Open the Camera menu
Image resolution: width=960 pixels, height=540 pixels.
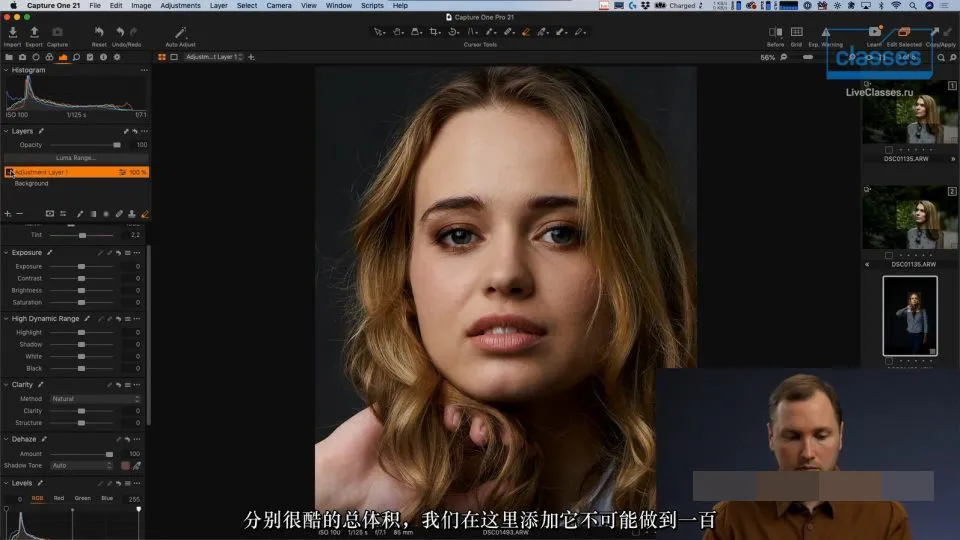pyautogui.click(x=279, y=6)
